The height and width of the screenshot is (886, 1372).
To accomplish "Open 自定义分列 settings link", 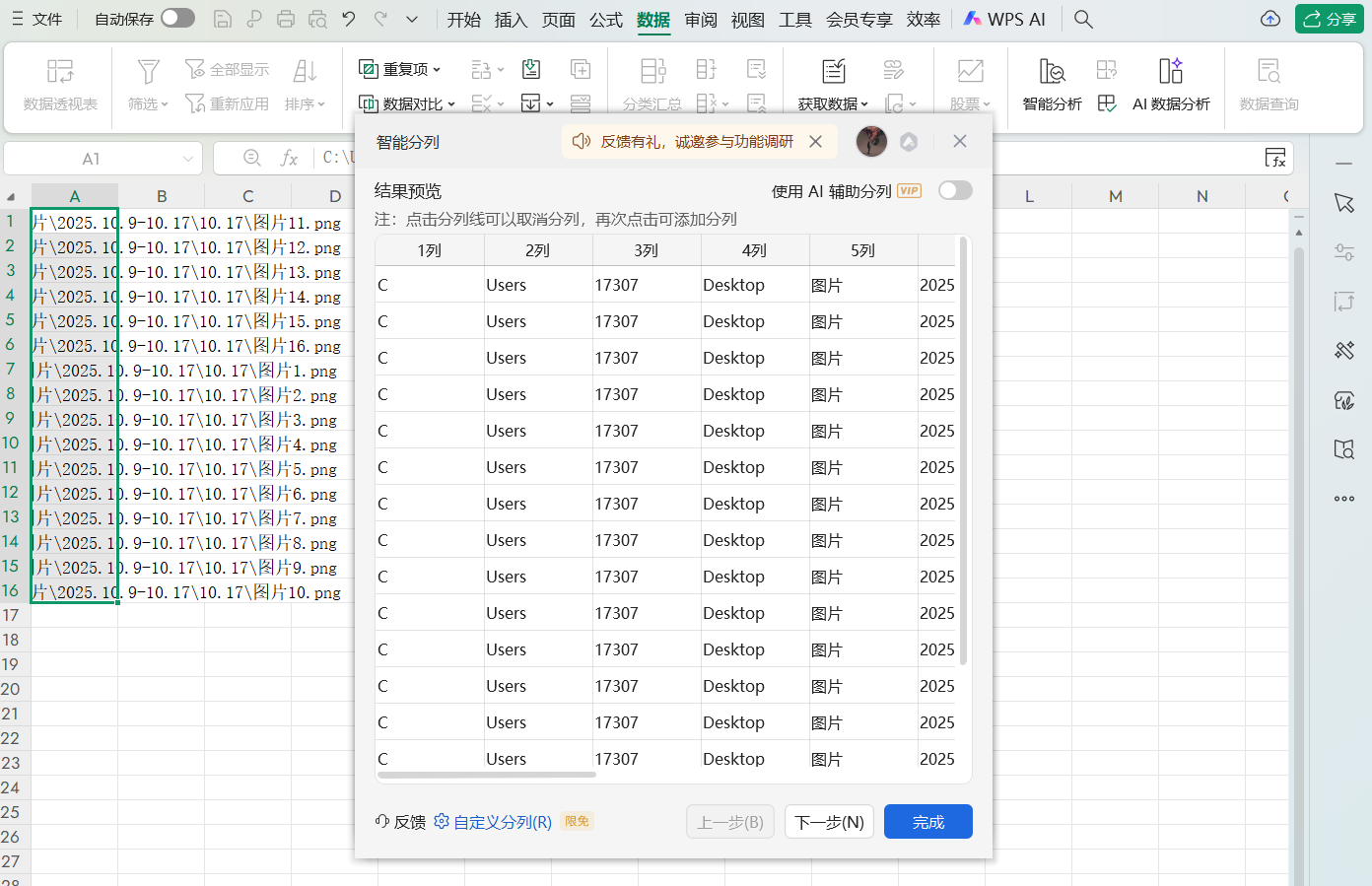I will [502, 822].
